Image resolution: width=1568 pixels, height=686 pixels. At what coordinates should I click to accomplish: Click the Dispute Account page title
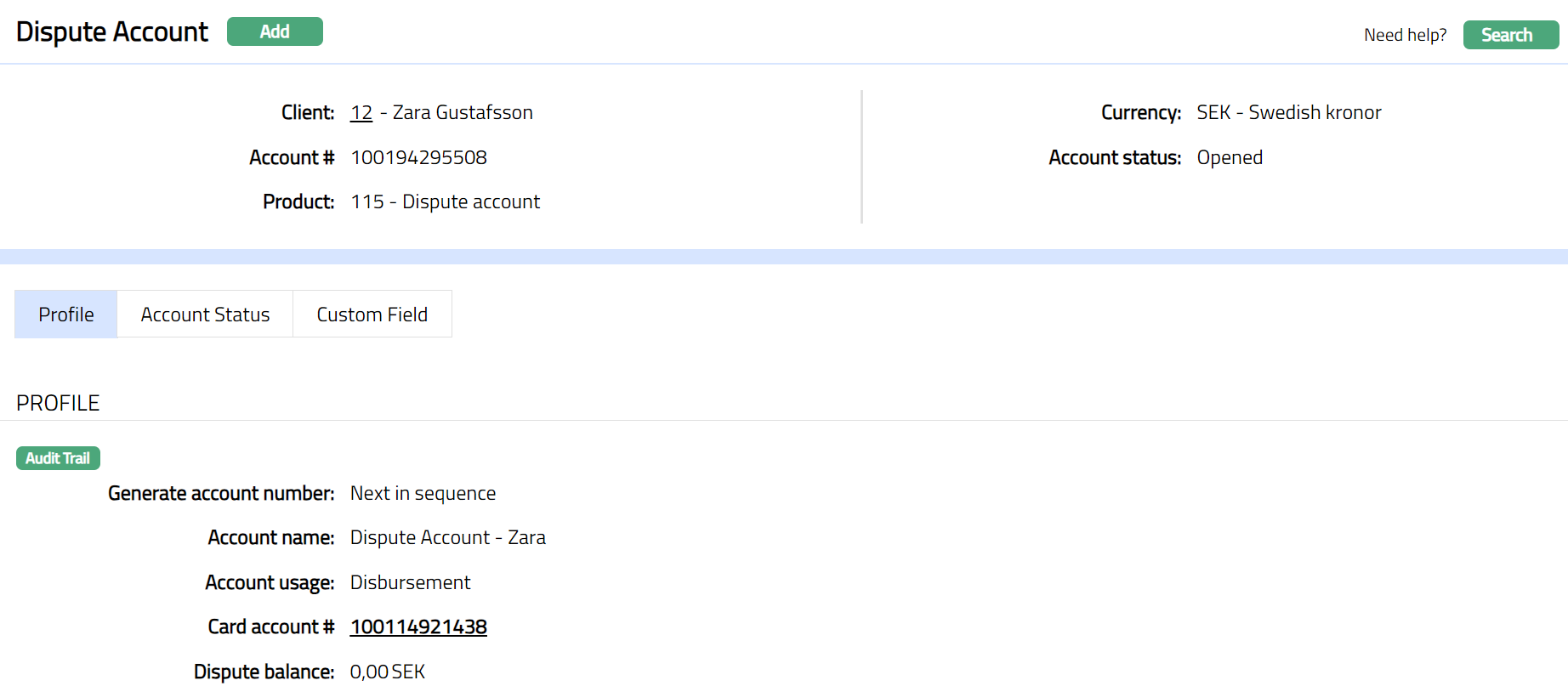(x=111, y=31)
